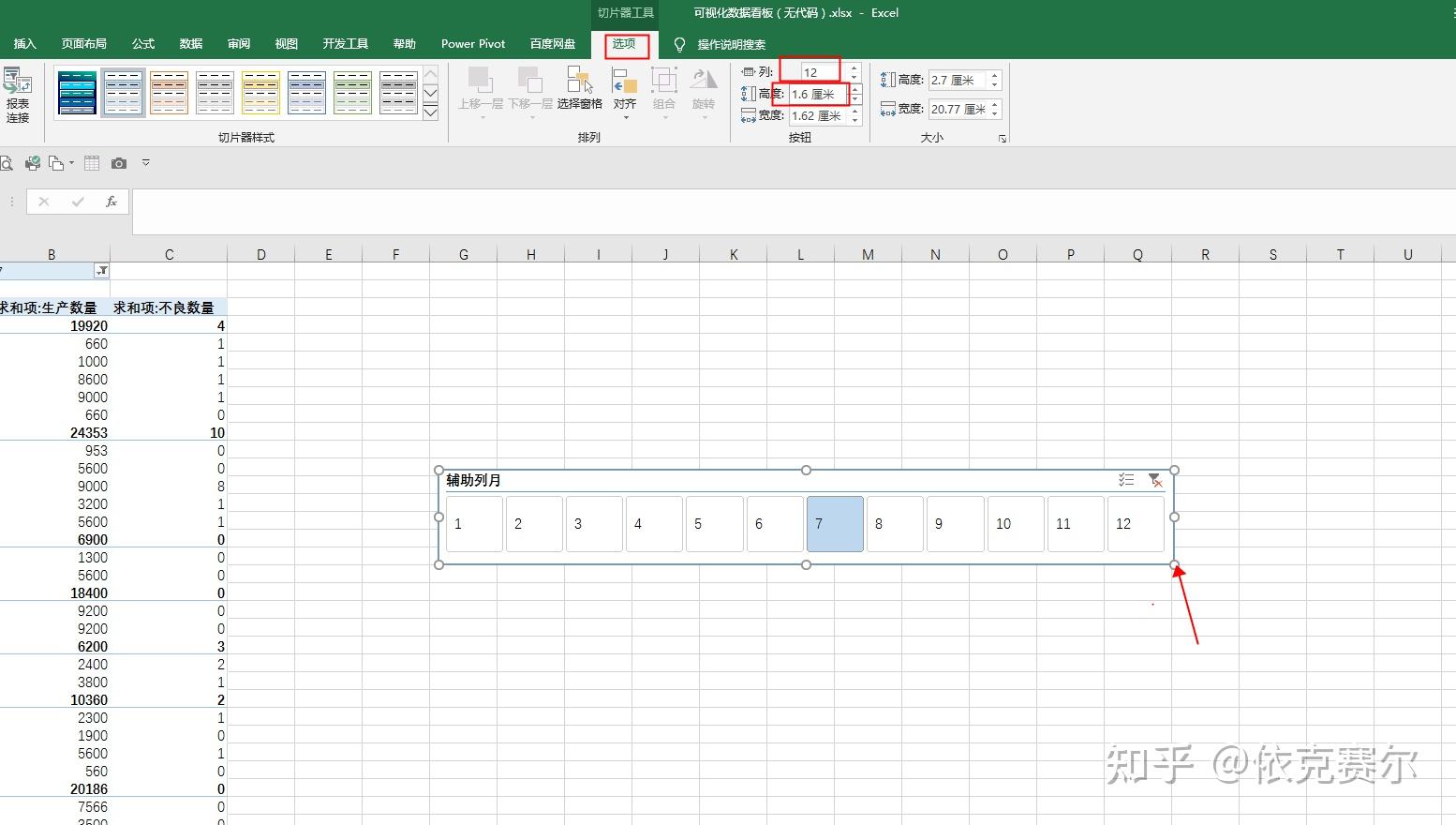Apply the gray slicer style after orange
The height and width of the screenshot is (825, 1456).
click(x=215, y=93)
